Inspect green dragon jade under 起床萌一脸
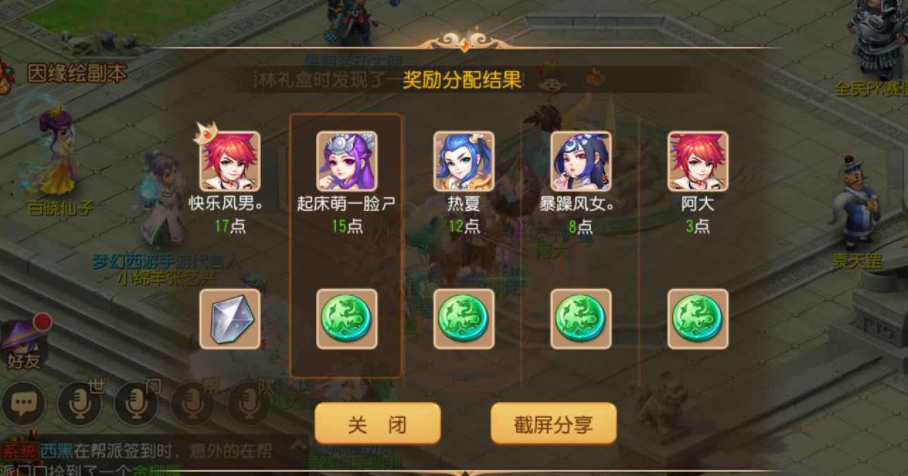The width and height of the screenshot is (908, 476). (347, 319)
